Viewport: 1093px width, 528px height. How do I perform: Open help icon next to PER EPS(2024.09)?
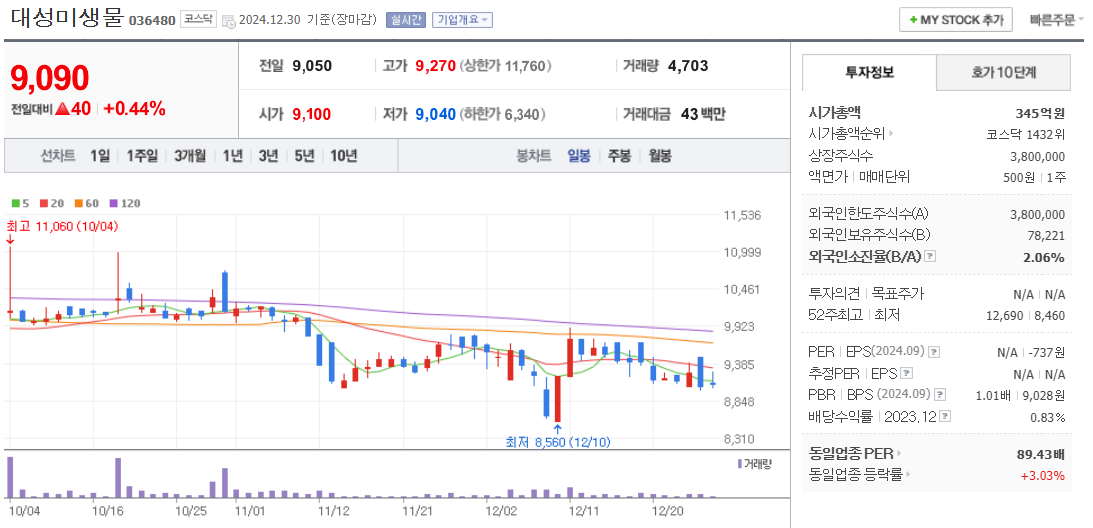(934, 352)
